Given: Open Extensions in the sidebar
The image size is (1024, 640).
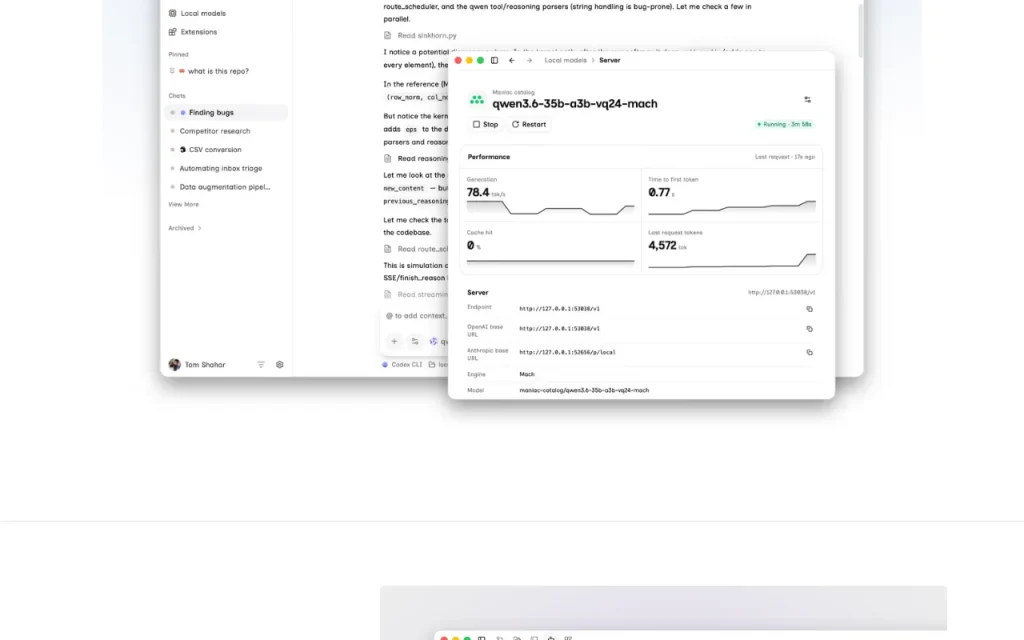Looking at the screenshot, I should point(193,31).
